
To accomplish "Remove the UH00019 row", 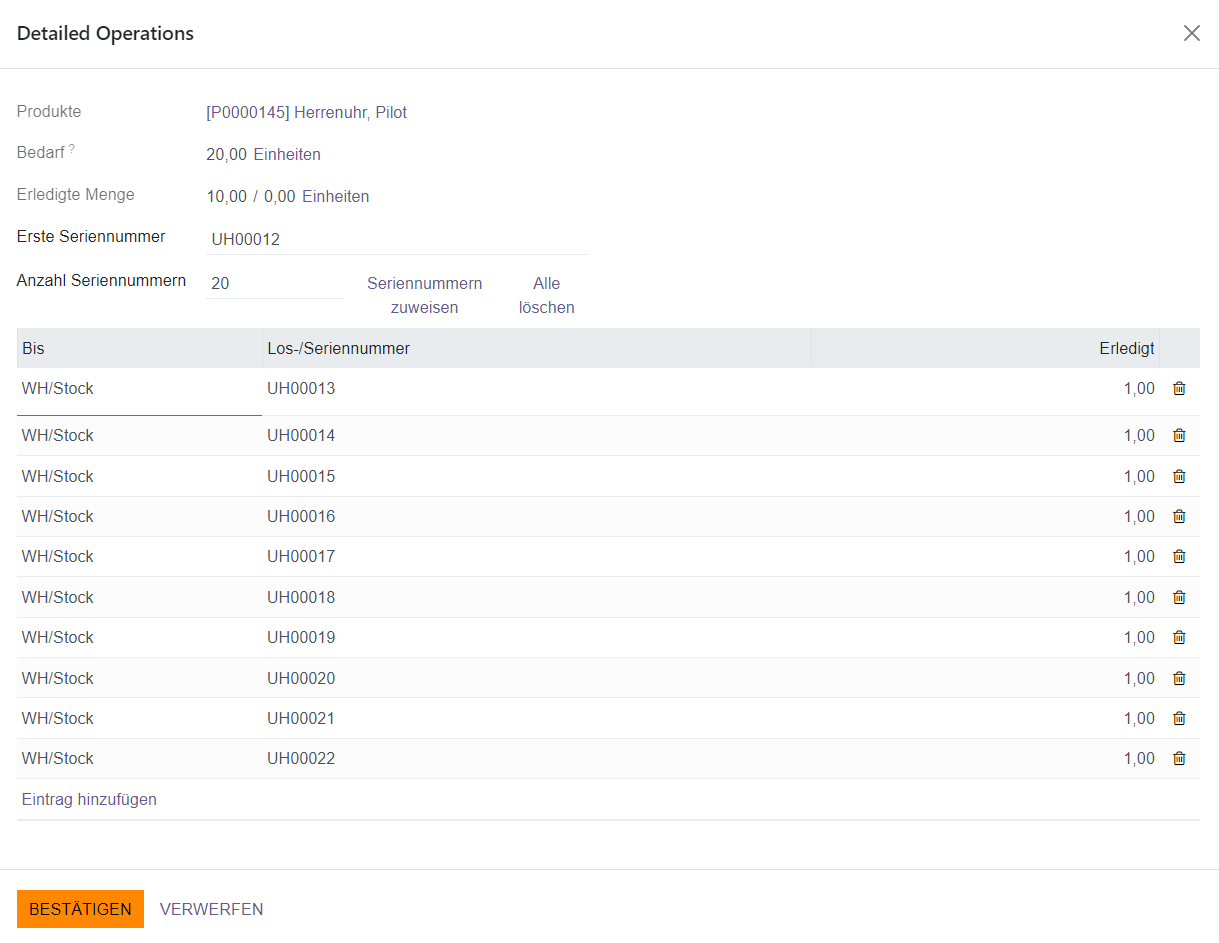I will pyautogui.click(x=1179, y=638).
